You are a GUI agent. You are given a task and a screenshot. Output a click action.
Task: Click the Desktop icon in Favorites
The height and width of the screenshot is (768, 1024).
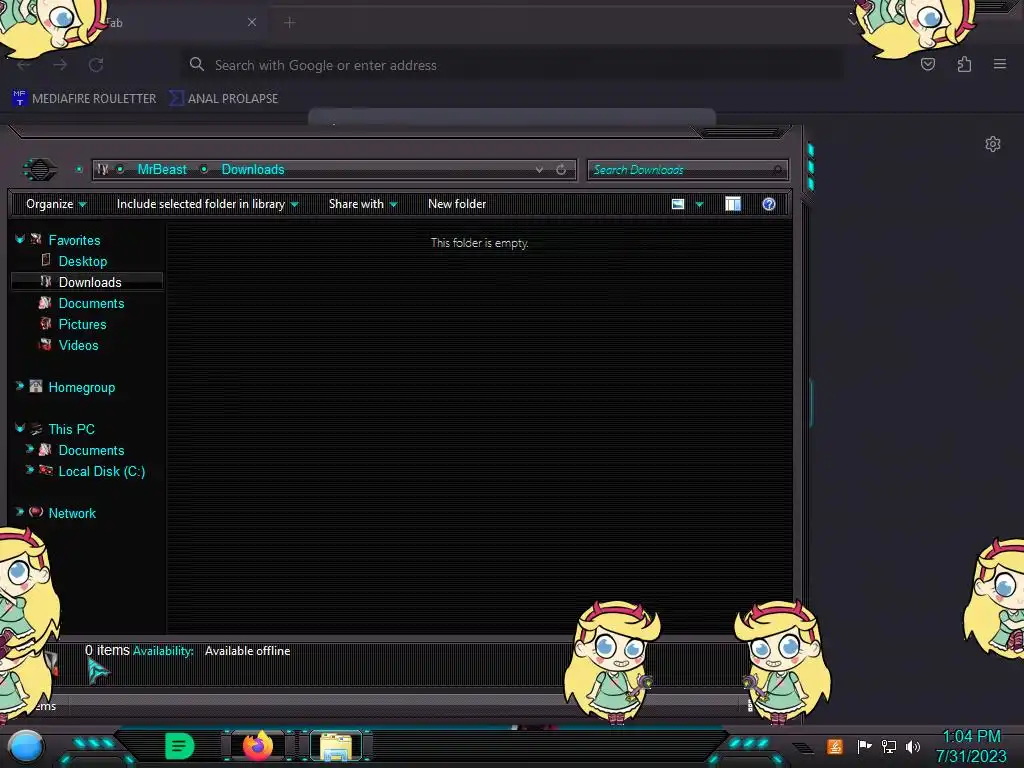click(46, 260)
